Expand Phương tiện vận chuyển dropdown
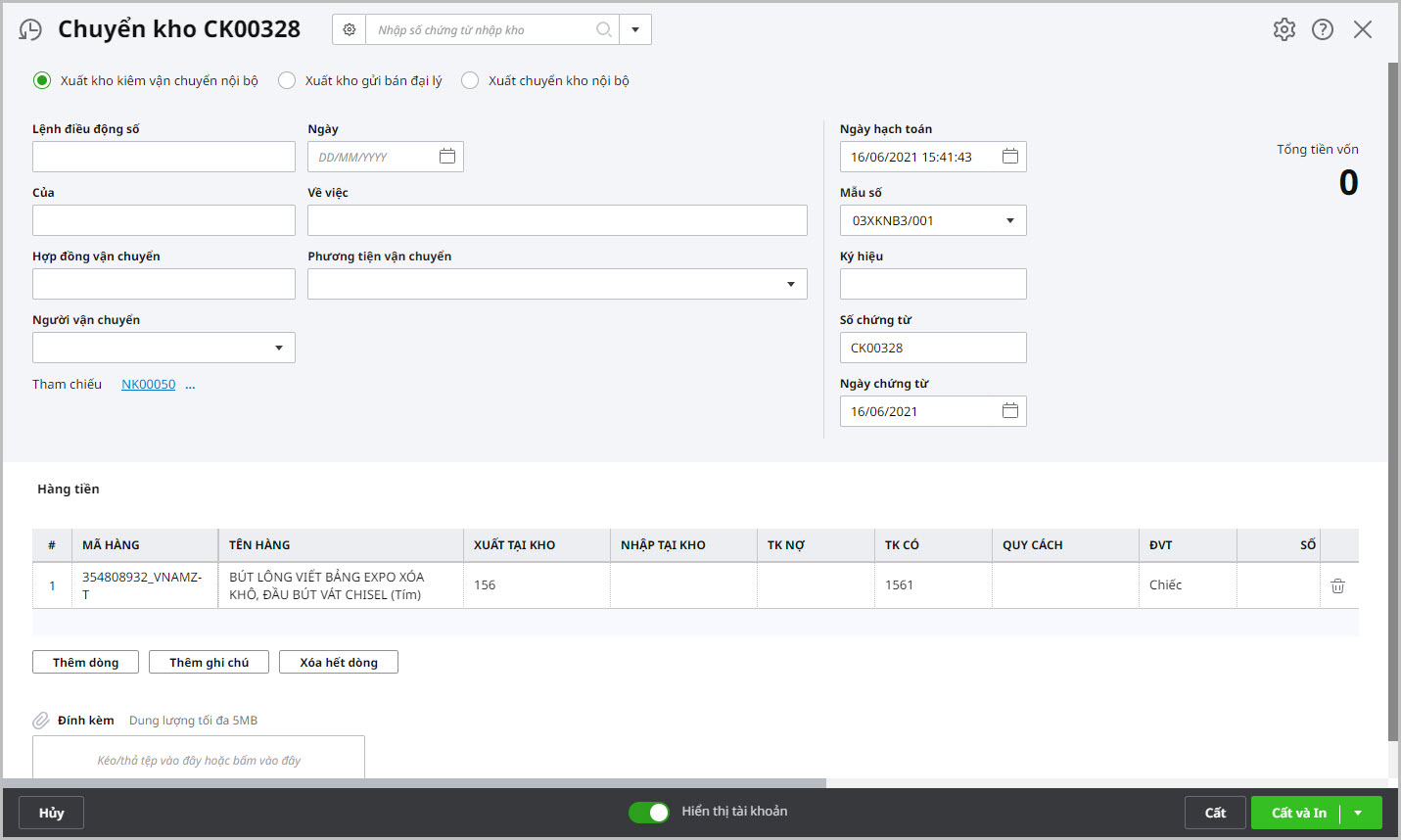The width and height of the screenshot is (1401, 840). click(x=790, y=284)
